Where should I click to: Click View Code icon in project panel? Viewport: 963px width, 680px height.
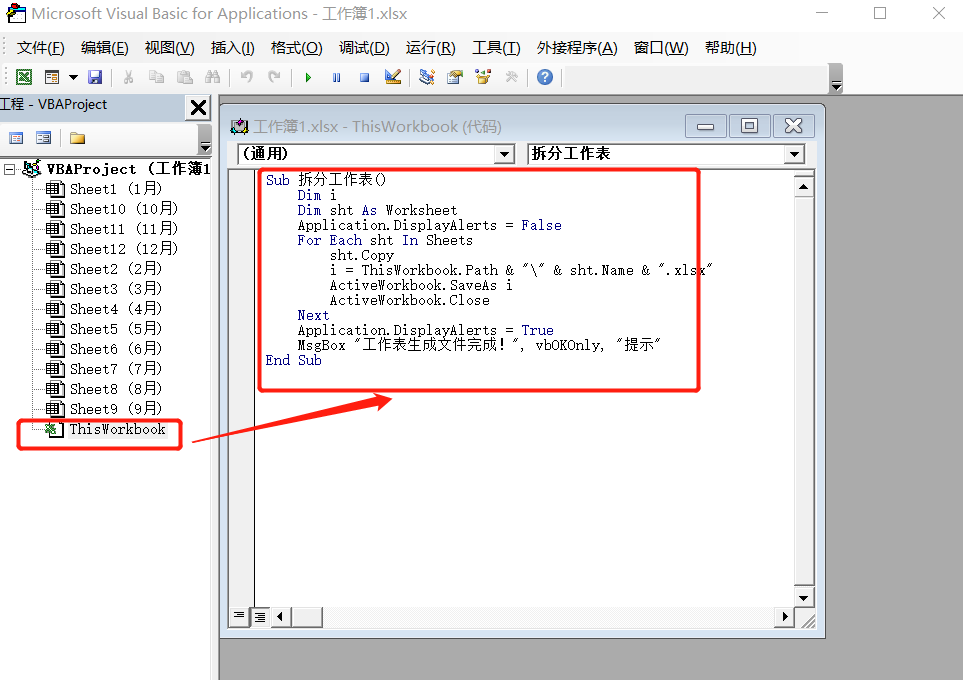tap(17, 138)
